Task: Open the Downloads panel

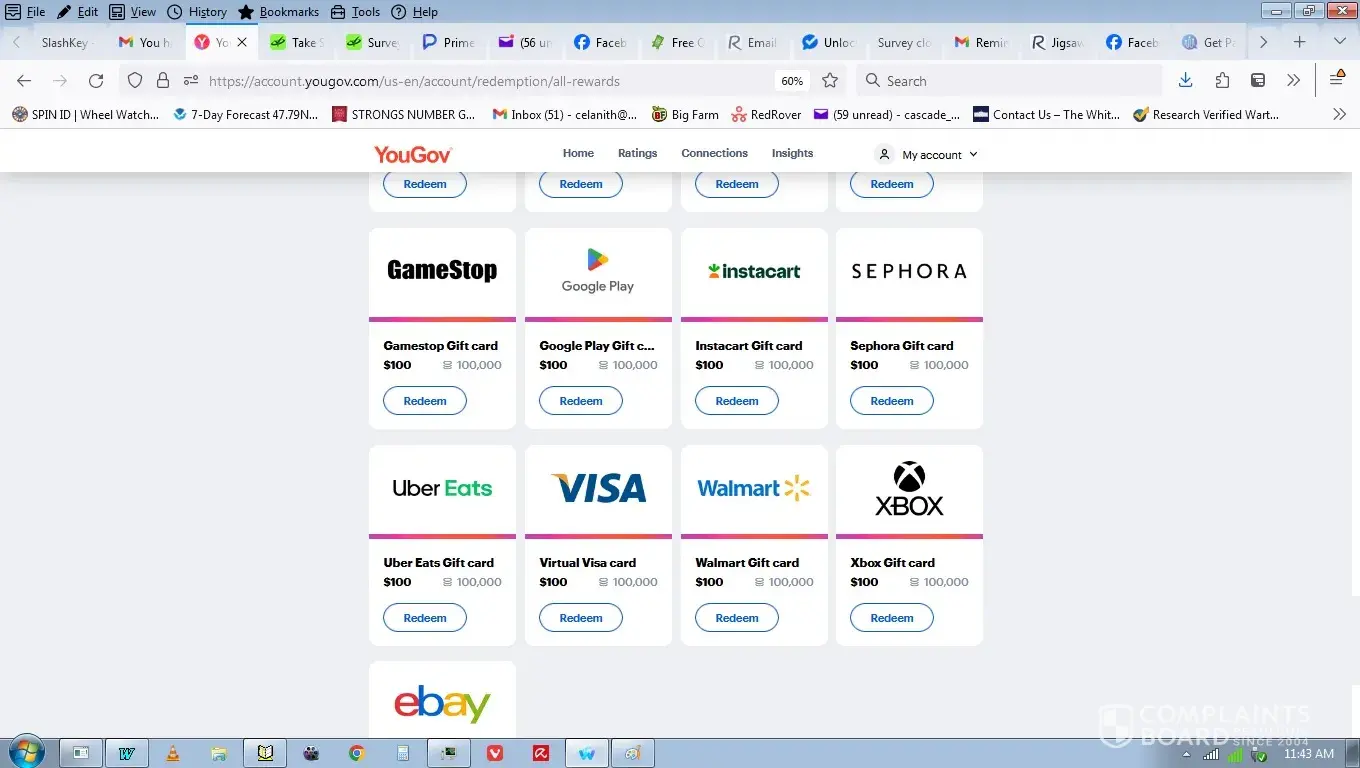Action: point(1185,81)
